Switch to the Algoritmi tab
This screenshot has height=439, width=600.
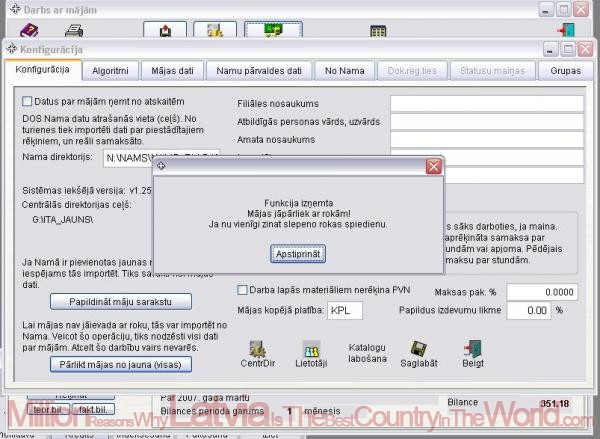(110, 71)
